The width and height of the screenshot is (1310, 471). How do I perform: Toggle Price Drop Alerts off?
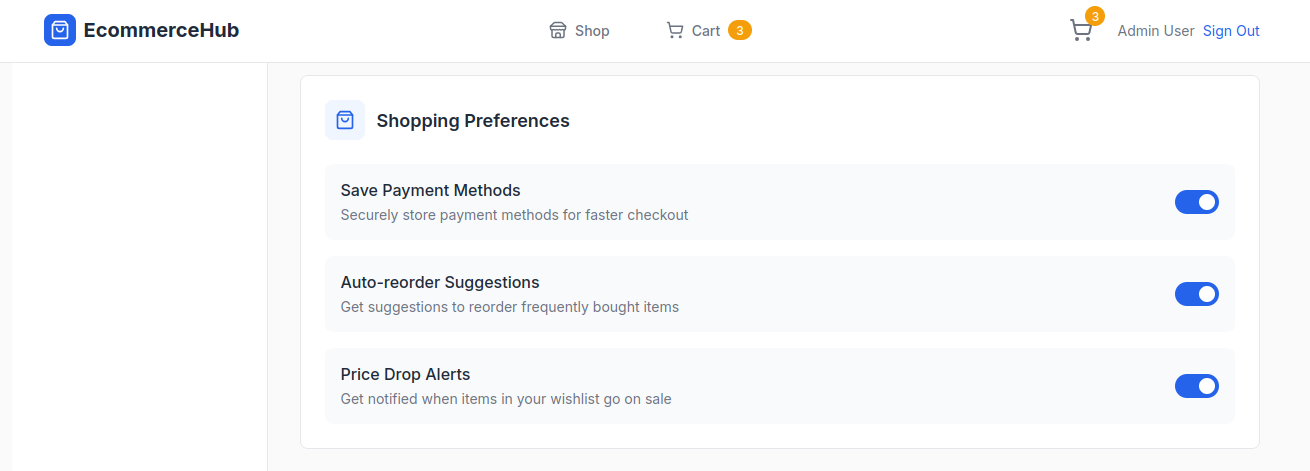tap(1196, 386)
